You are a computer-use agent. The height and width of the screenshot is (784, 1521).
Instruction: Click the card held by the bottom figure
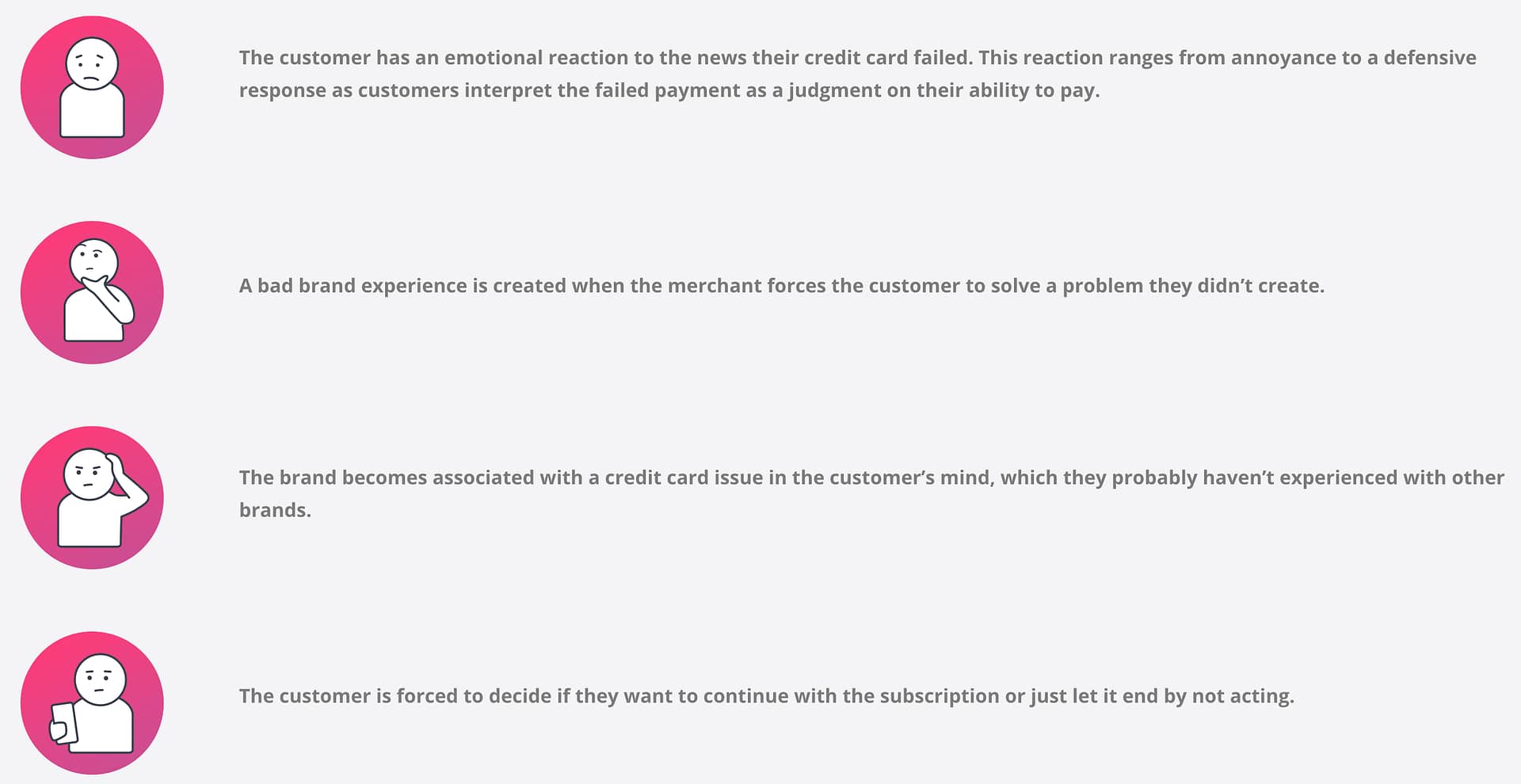pos(64,723)
